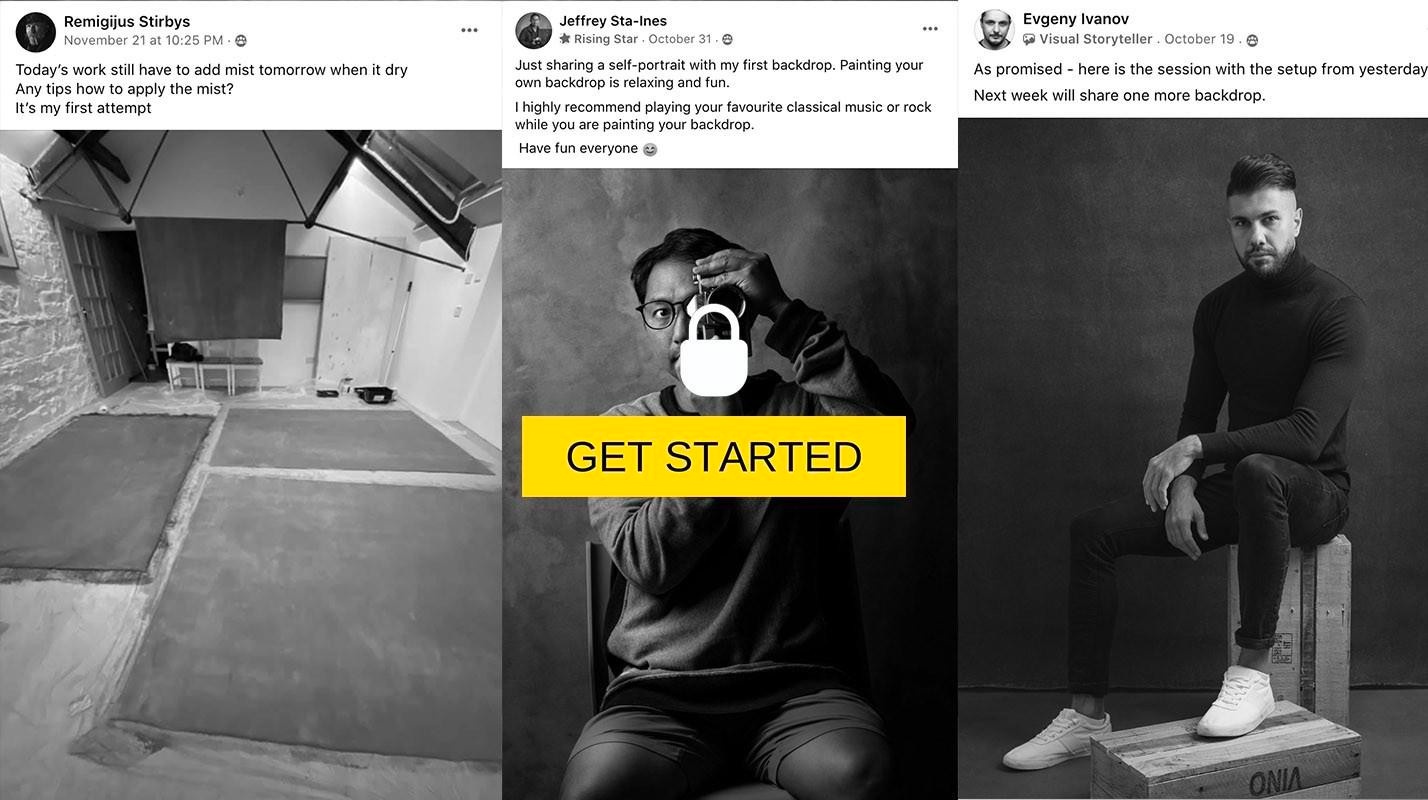Viewport: 1428px width, 800px height.
Task: Click the white padlock icon
Action: coord(713,351)
